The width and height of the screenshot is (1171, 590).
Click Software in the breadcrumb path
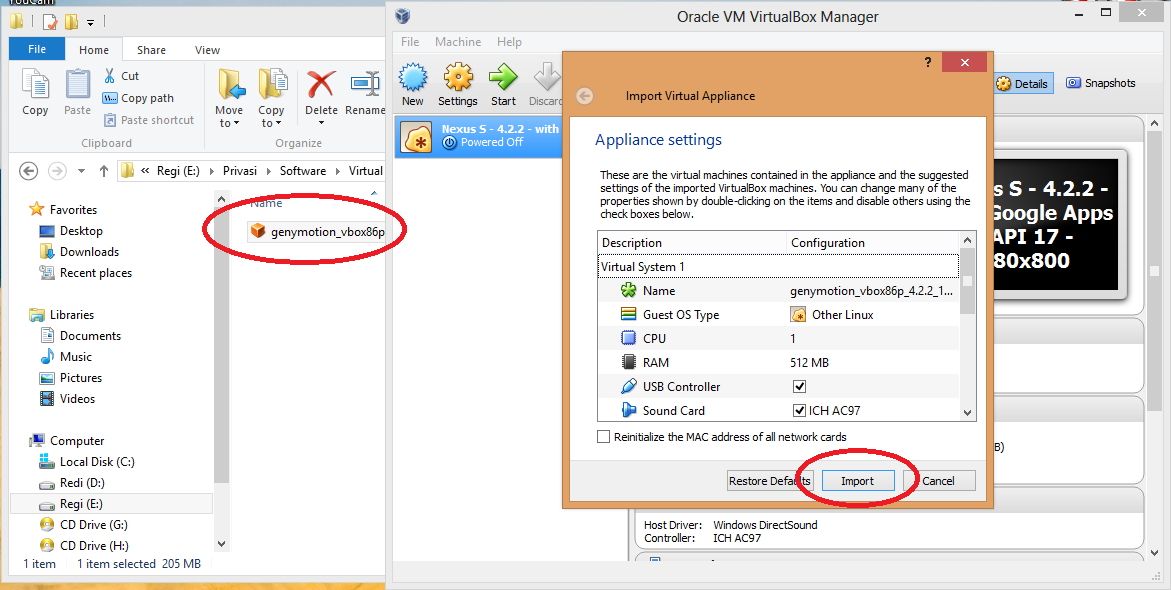(x=302, y=171)
